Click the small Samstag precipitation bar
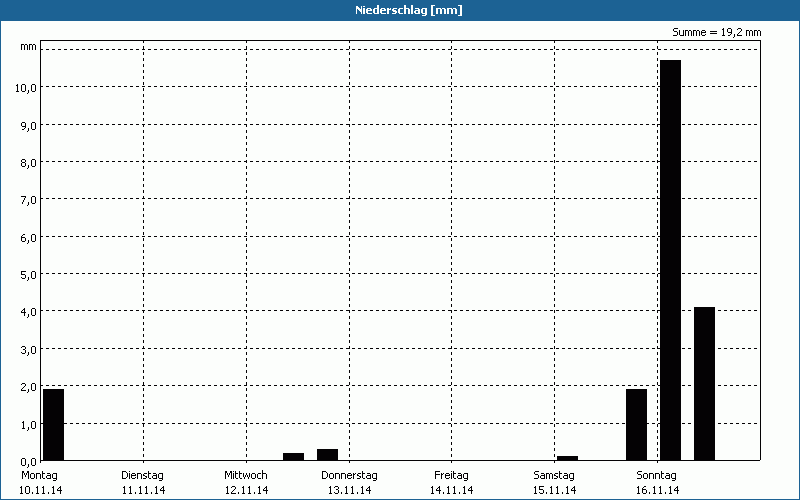This screenshot has height=500, width=800. [x=567, y=458]
